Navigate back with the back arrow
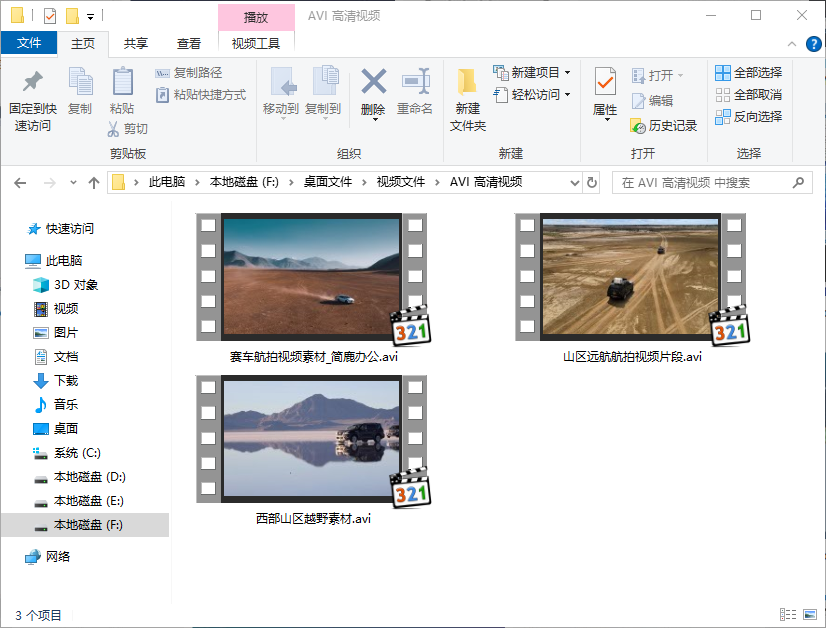Screen dimensions: 826x628 pos(22,183)
